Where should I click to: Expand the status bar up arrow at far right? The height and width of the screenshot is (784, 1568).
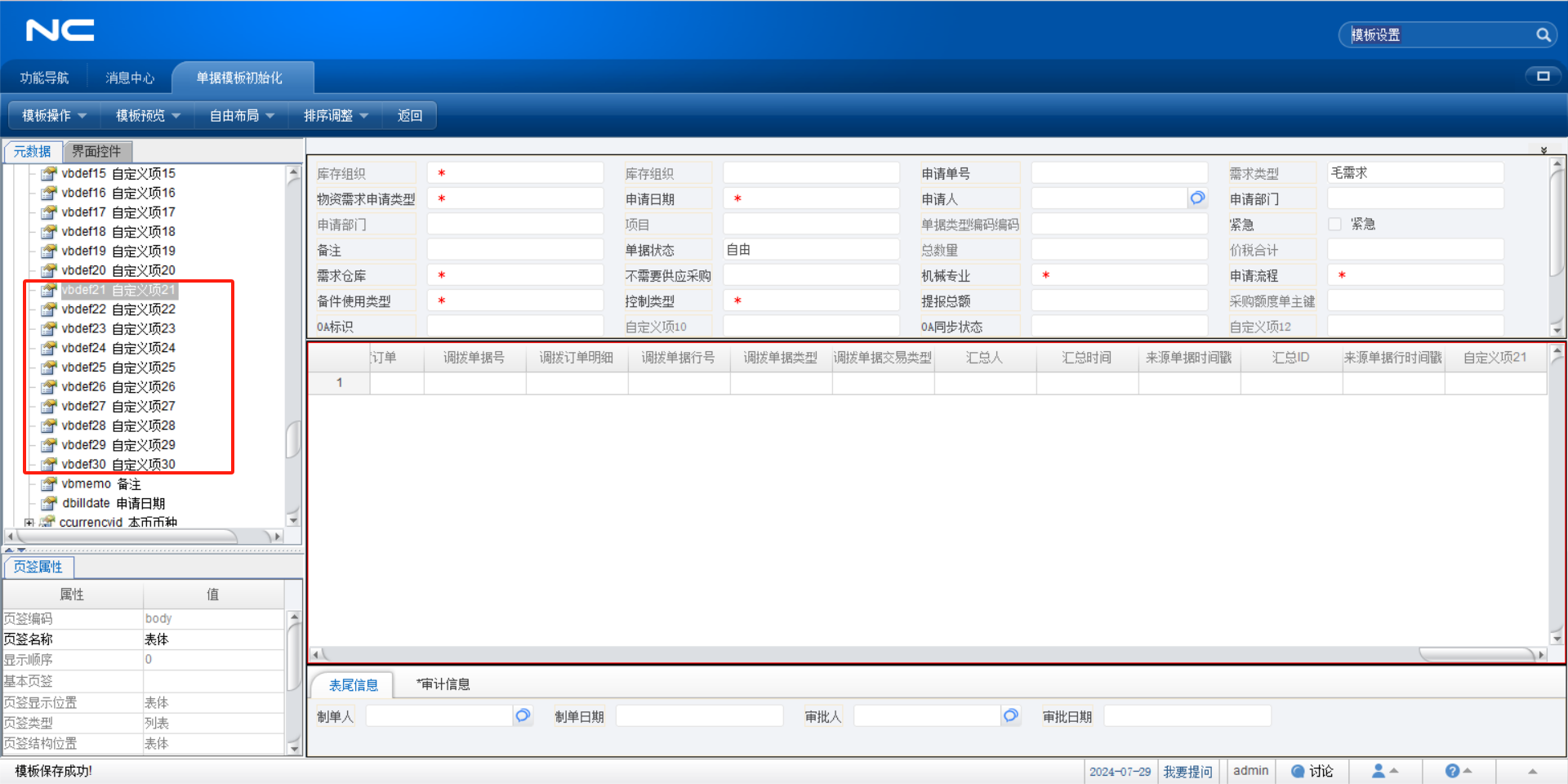(1532, 771)
